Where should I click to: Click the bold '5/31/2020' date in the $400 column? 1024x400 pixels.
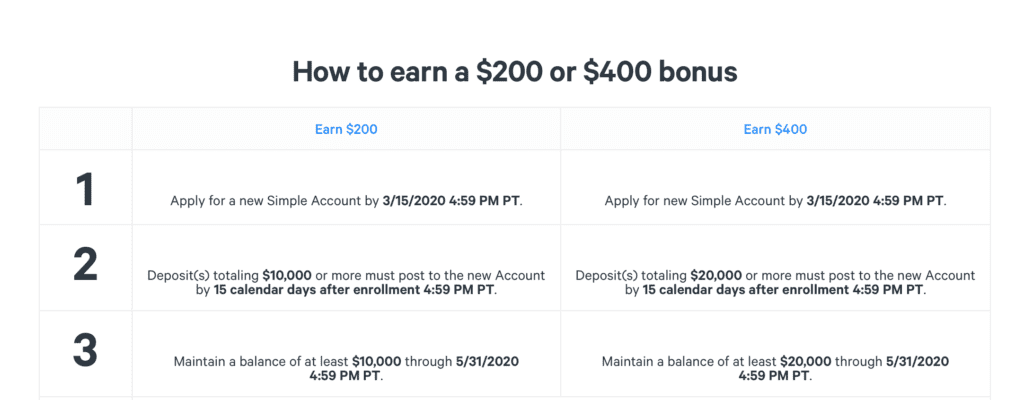click(x=918, y=361)
